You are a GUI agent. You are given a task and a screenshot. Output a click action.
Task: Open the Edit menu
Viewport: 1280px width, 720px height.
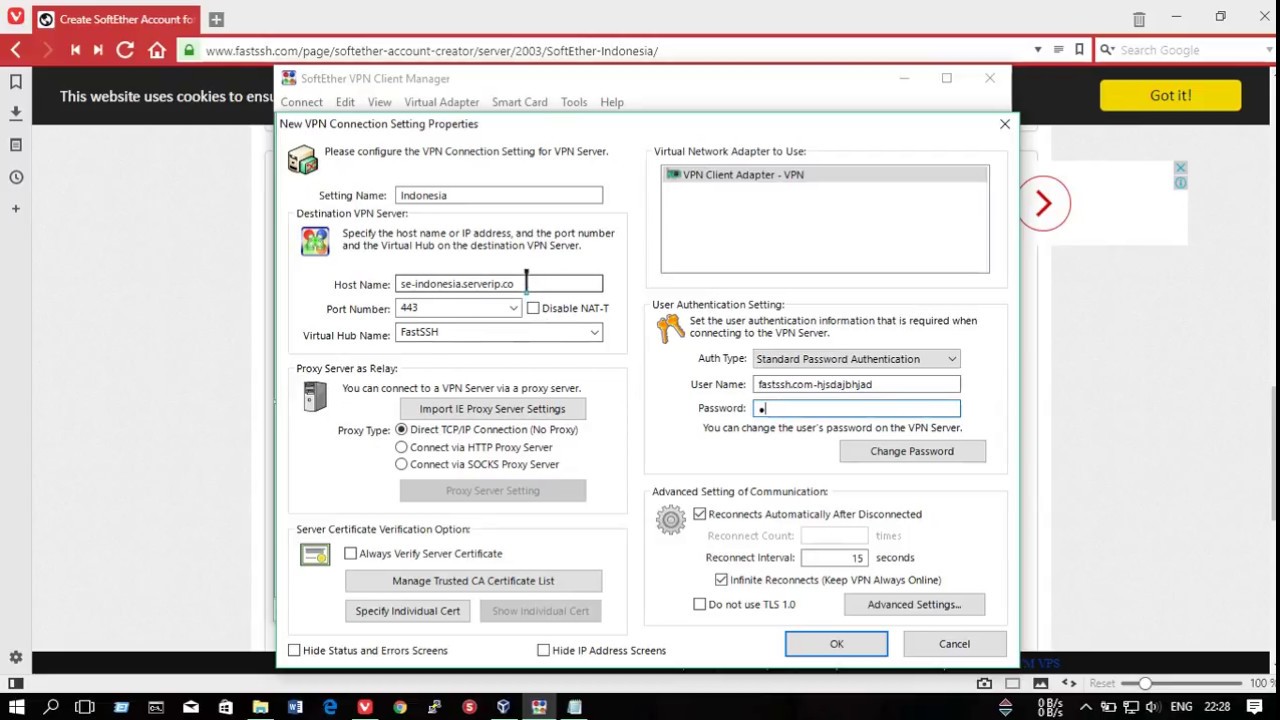[x=345, y=102]
